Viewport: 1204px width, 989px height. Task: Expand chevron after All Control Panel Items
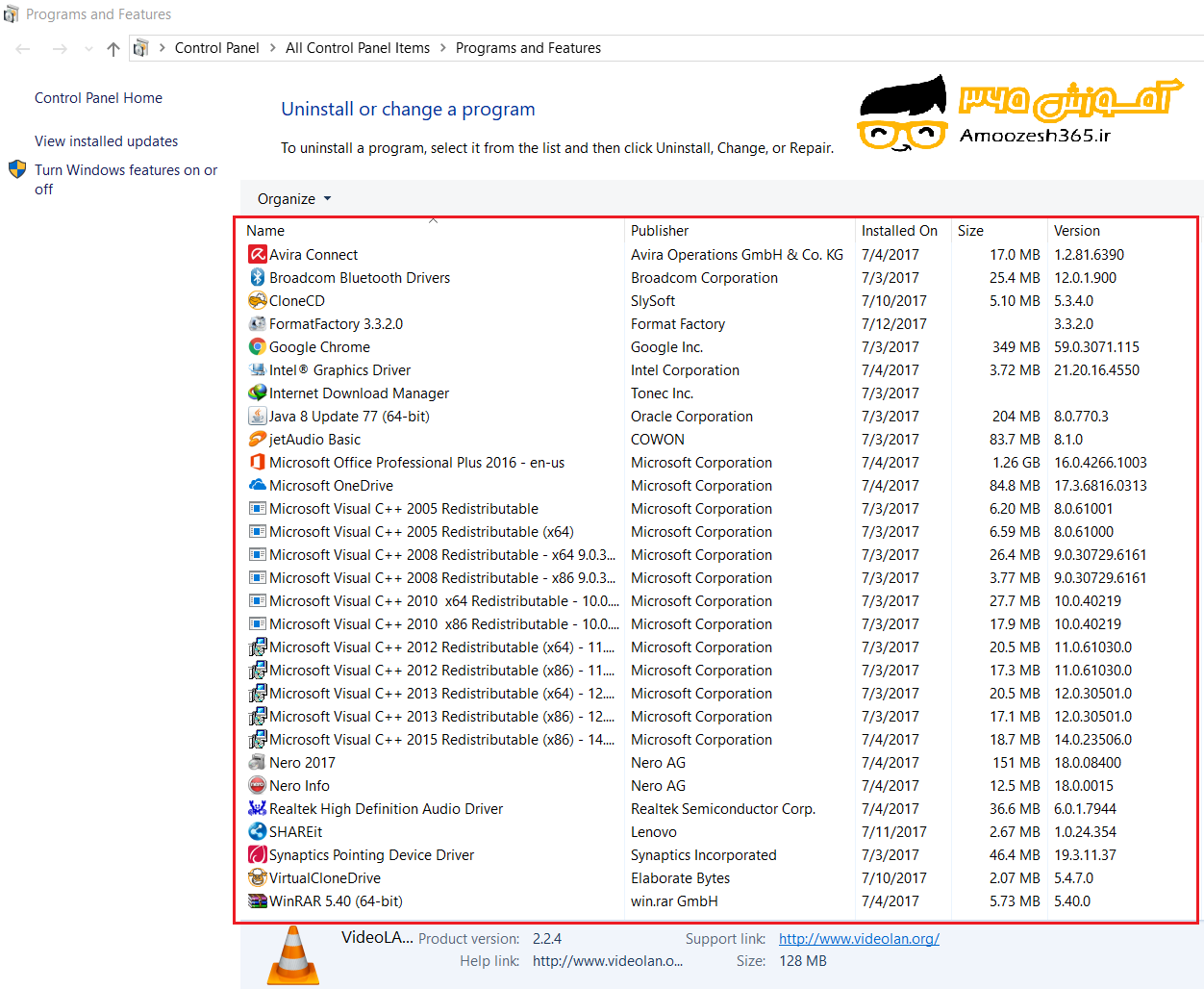click(x=443, y=48)
